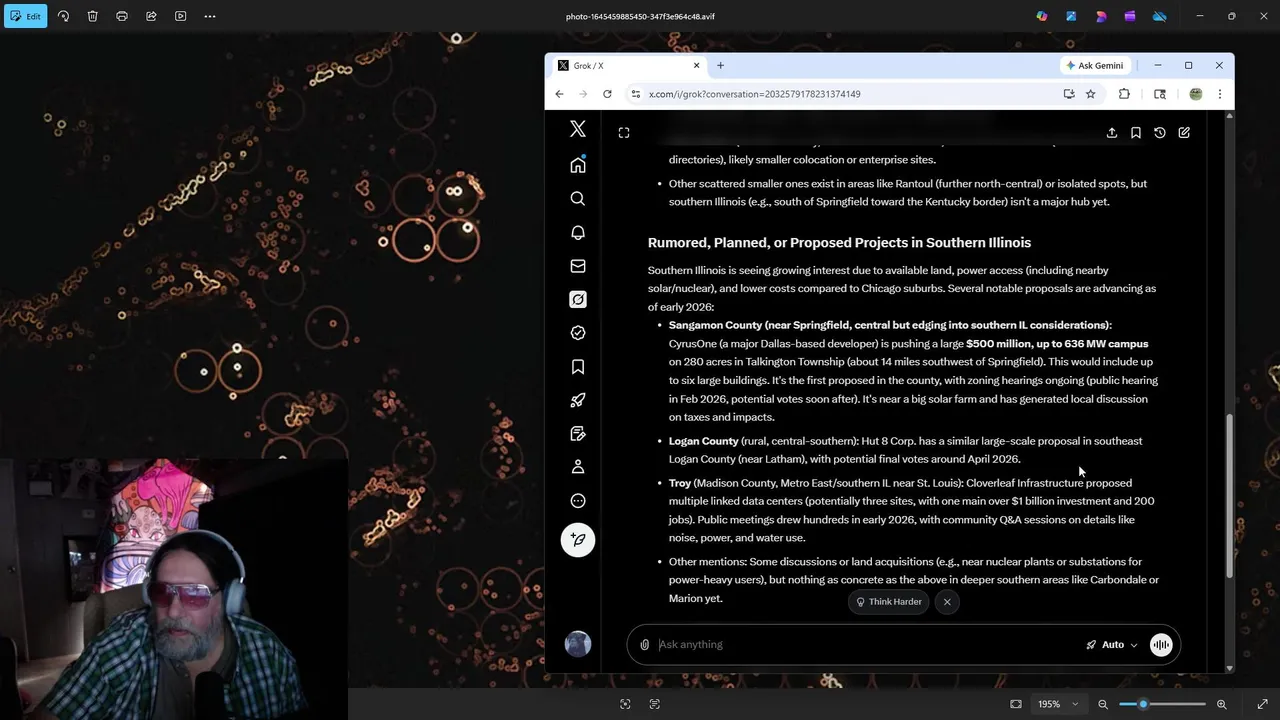Attach a file with paperclip icon

click(x=645, y=645)
